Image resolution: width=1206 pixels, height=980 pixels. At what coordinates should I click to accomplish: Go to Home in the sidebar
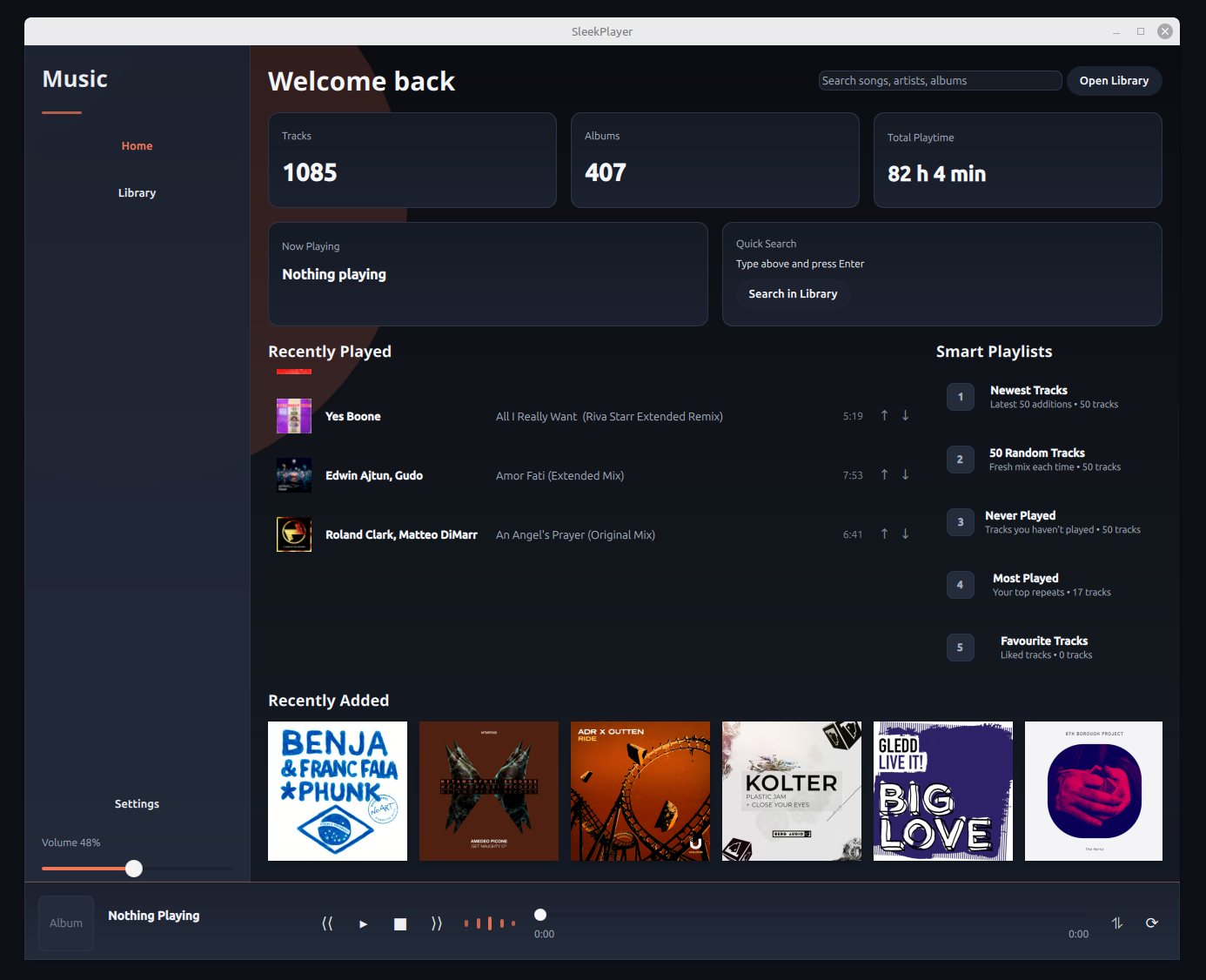point(137,146)
